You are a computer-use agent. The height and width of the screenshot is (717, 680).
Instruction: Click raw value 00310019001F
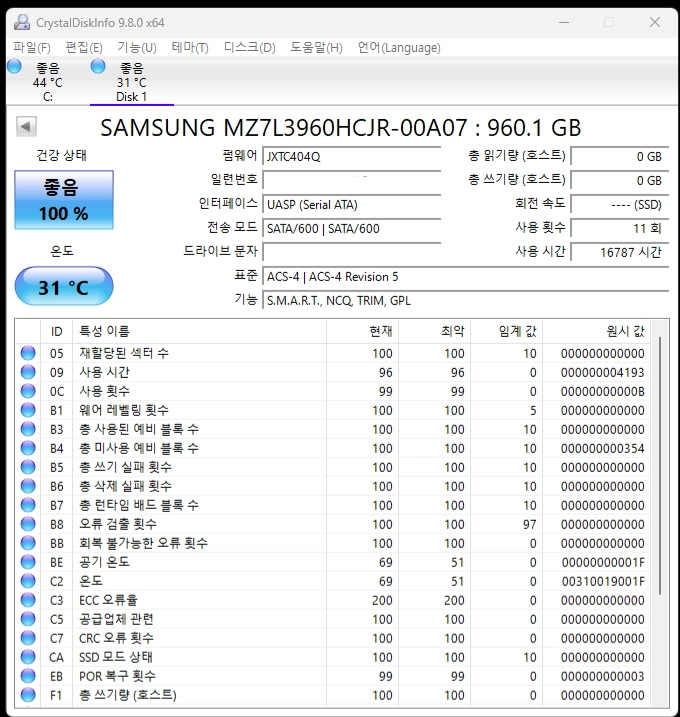(602, 581)
